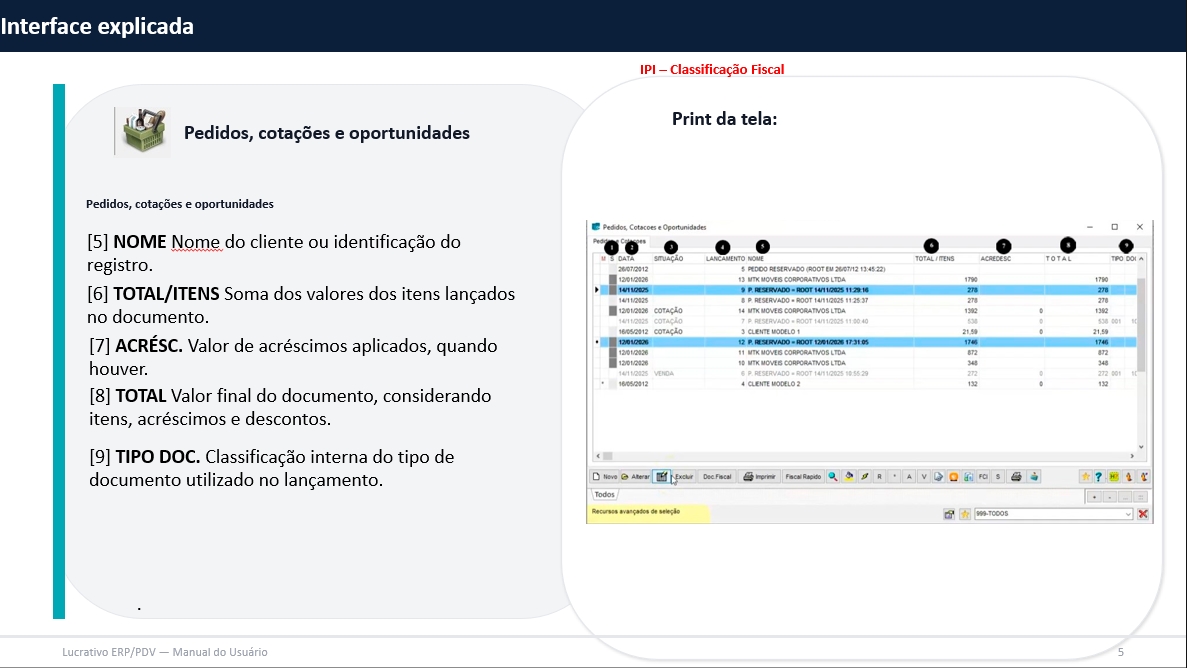
Task: Click the magnifying glass search icon in toolbar
Action: pos(833,477)
